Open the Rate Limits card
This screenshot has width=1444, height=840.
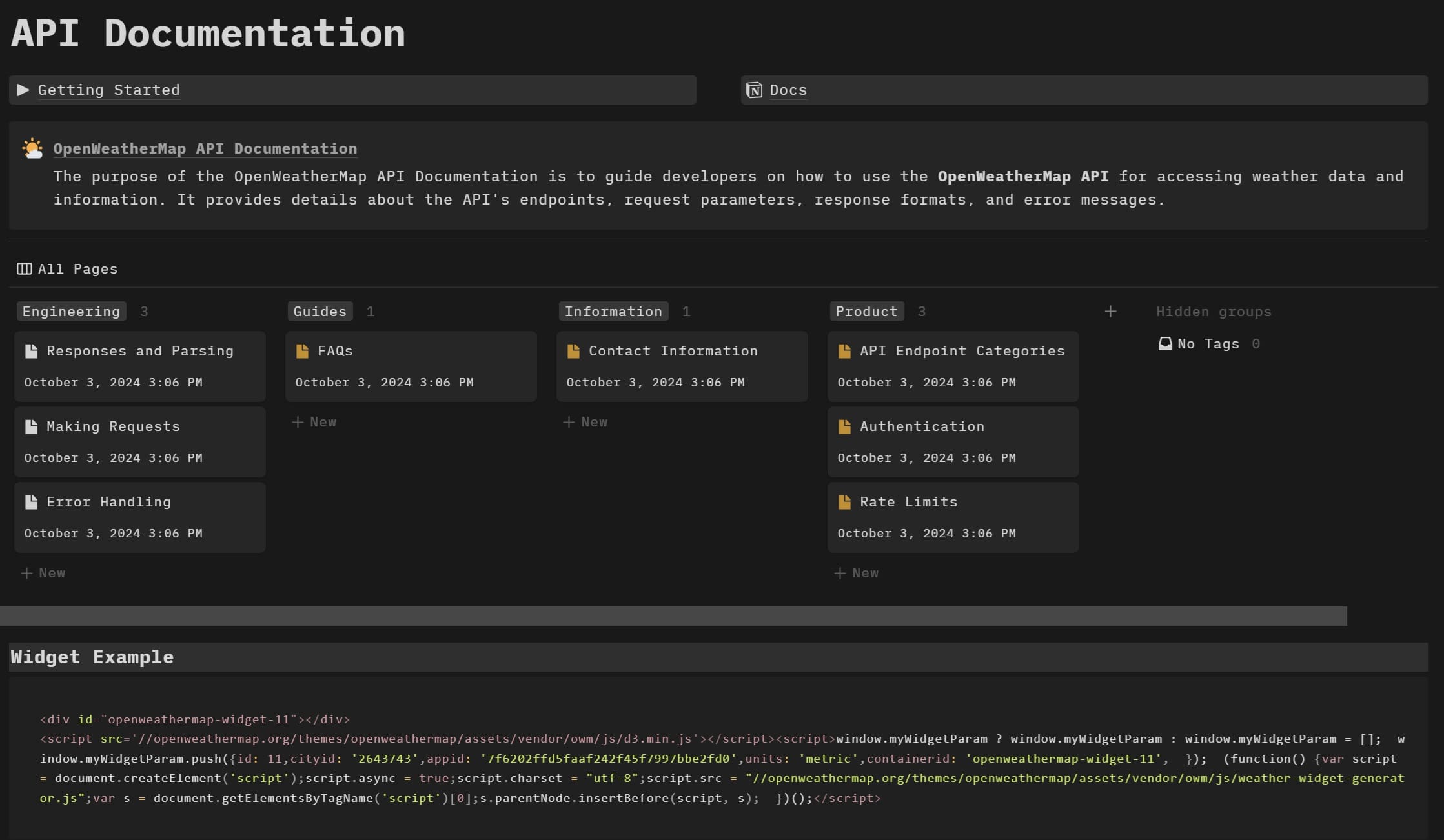(953, 517)
